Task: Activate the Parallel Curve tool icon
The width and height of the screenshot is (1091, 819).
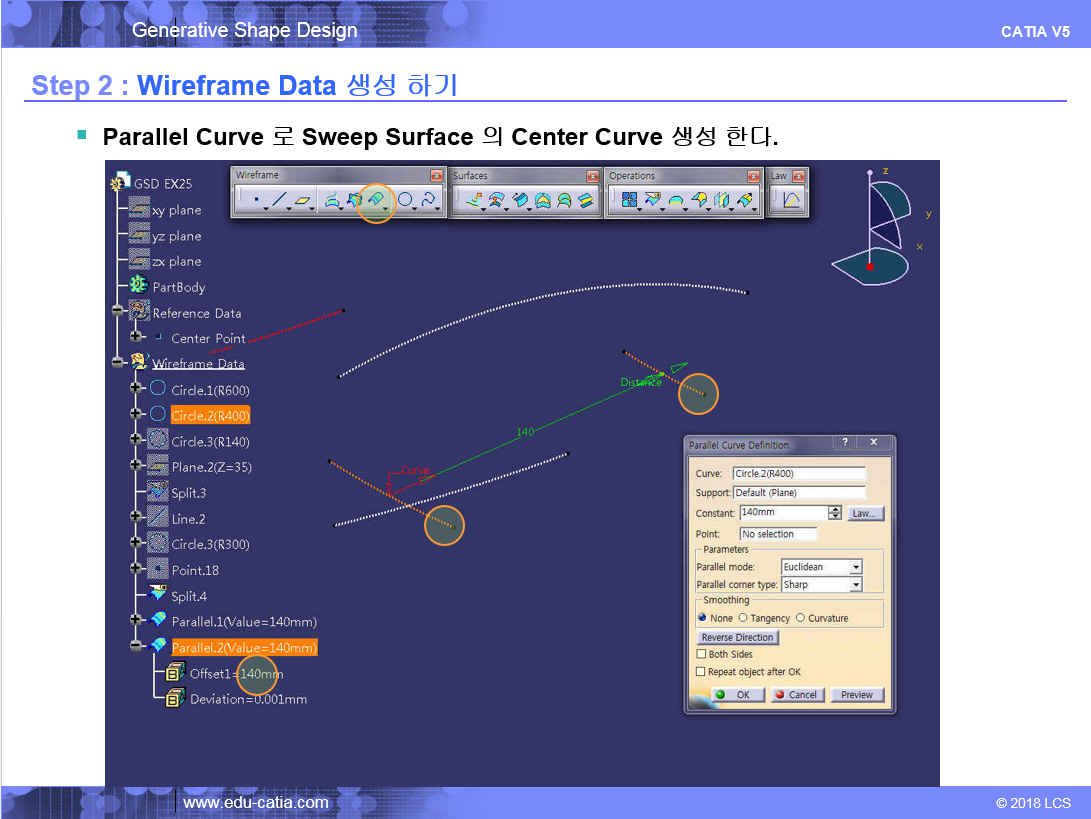Action: coord(376,200)
